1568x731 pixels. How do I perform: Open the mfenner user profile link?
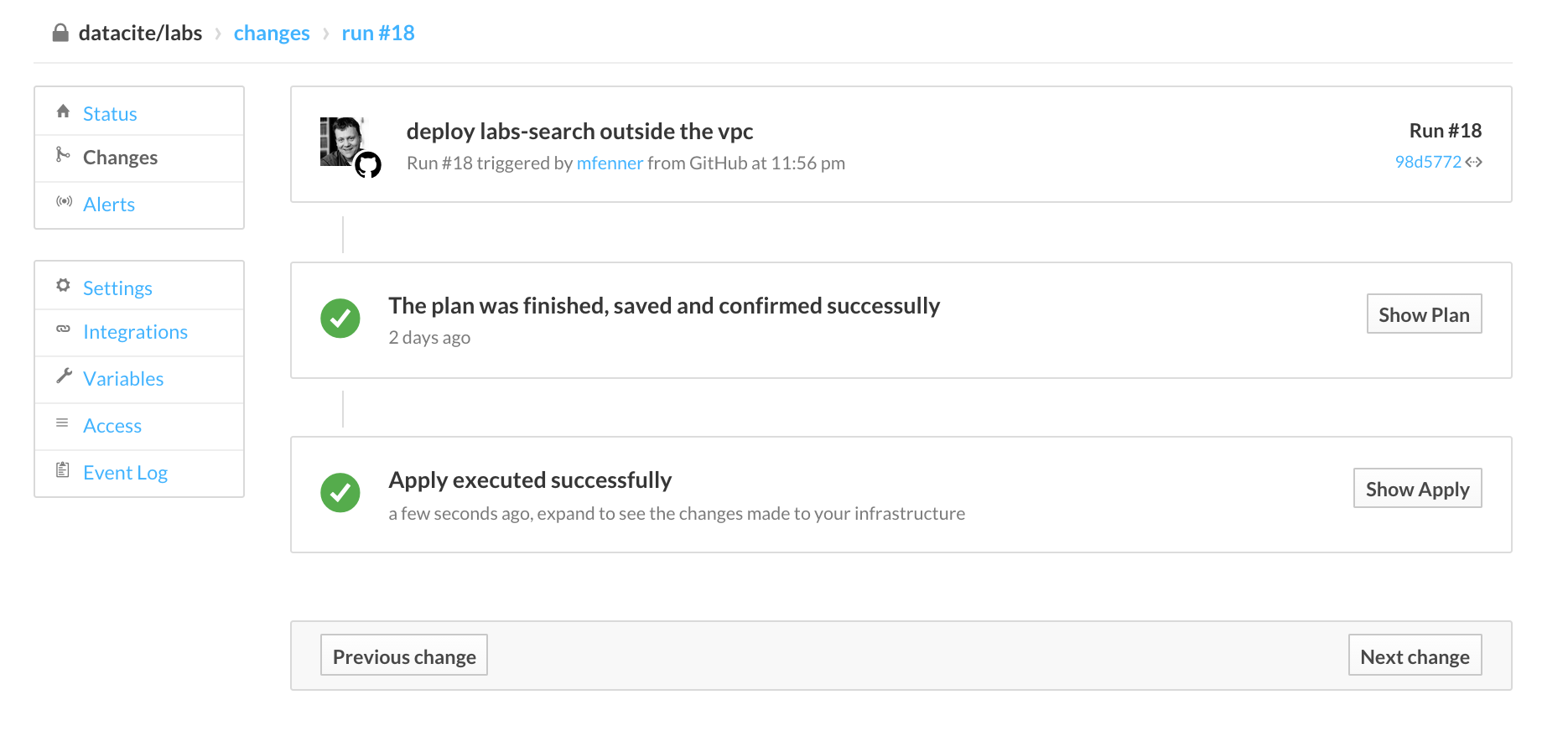click(610, 163)
